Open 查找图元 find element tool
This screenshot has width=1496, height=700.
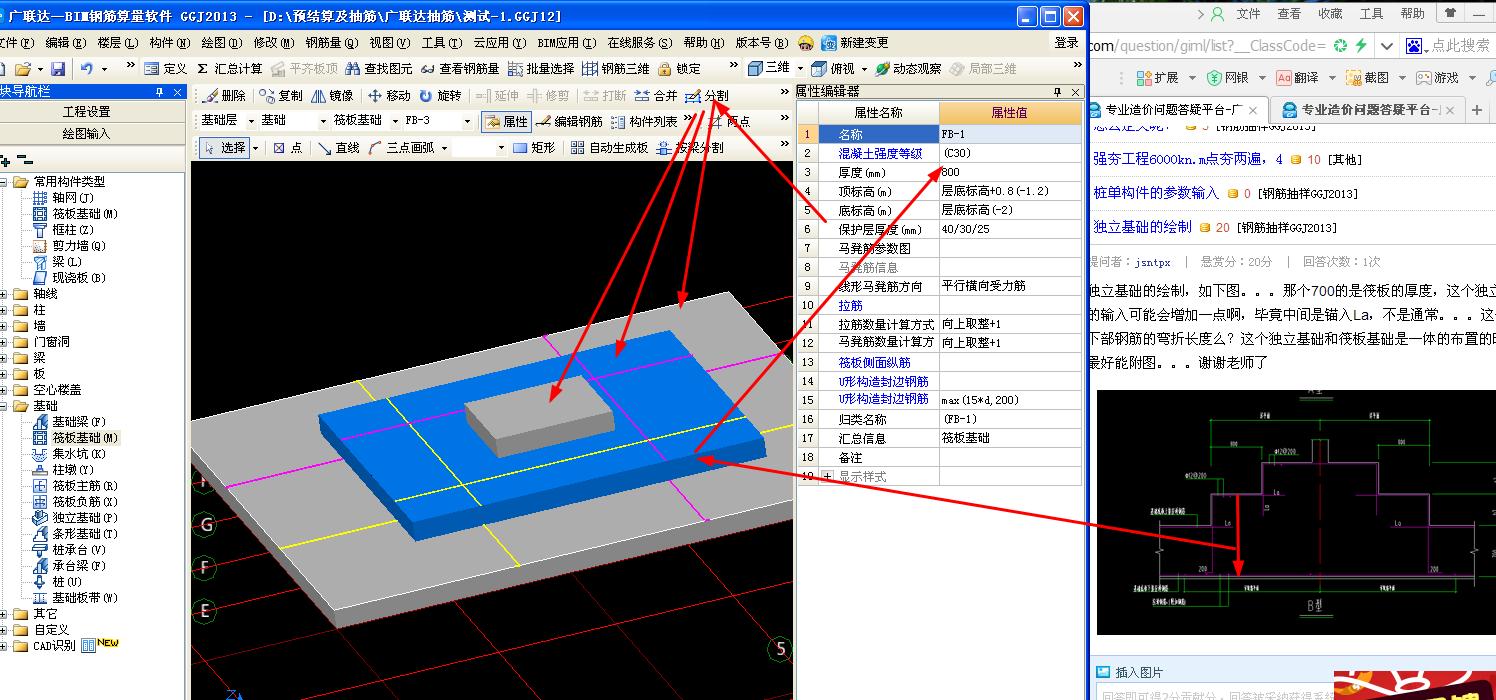(378, 69)
